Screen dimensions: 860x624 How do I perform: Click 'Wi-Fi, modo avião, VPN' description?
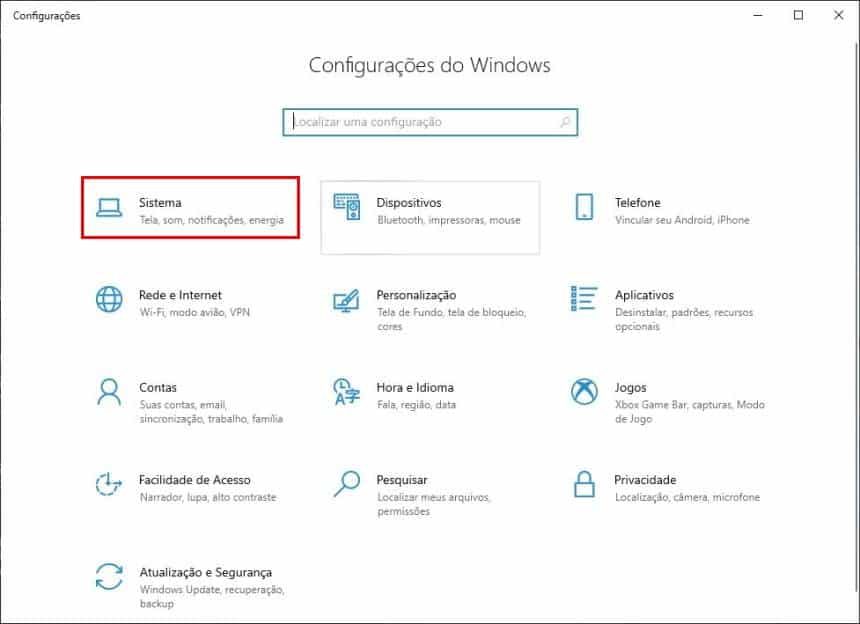tap(195, 312)
